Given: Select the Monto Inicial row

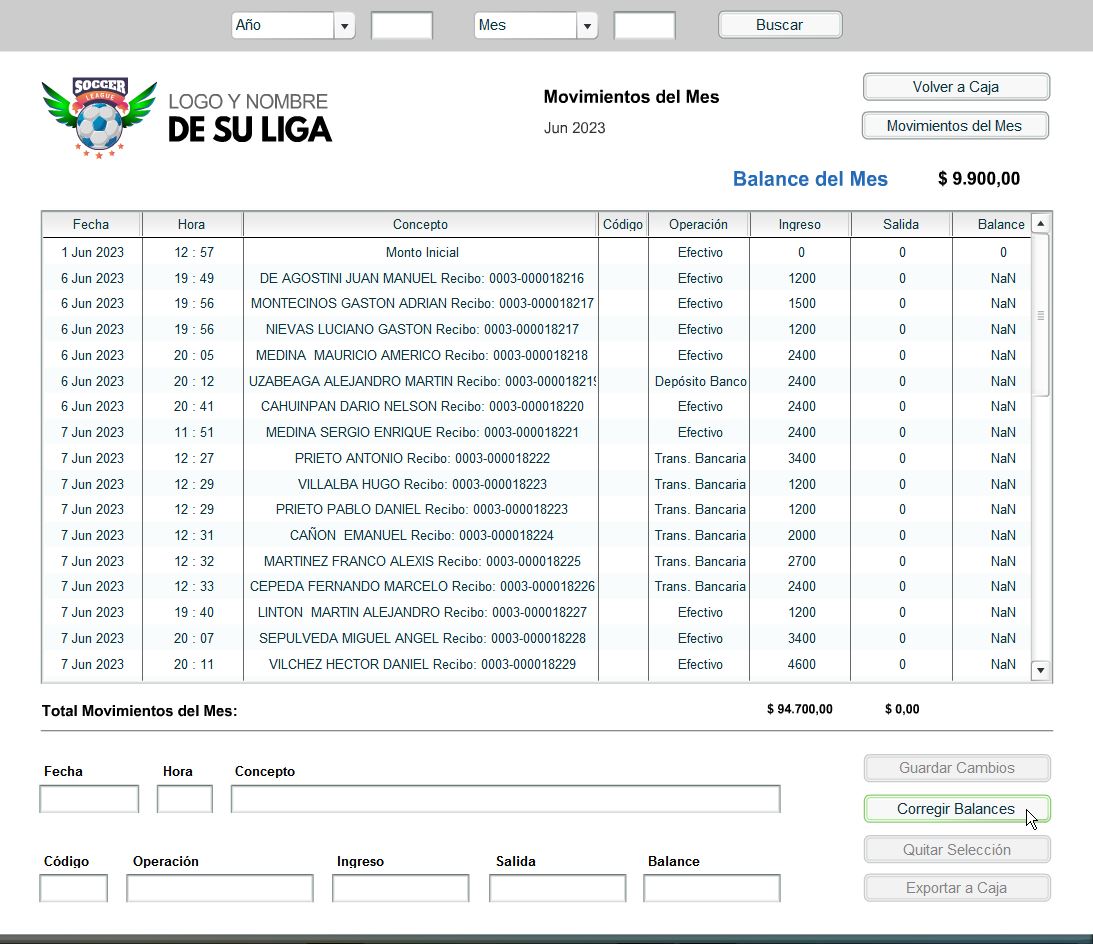Looking at the screenshot, I should pos(536,252).
